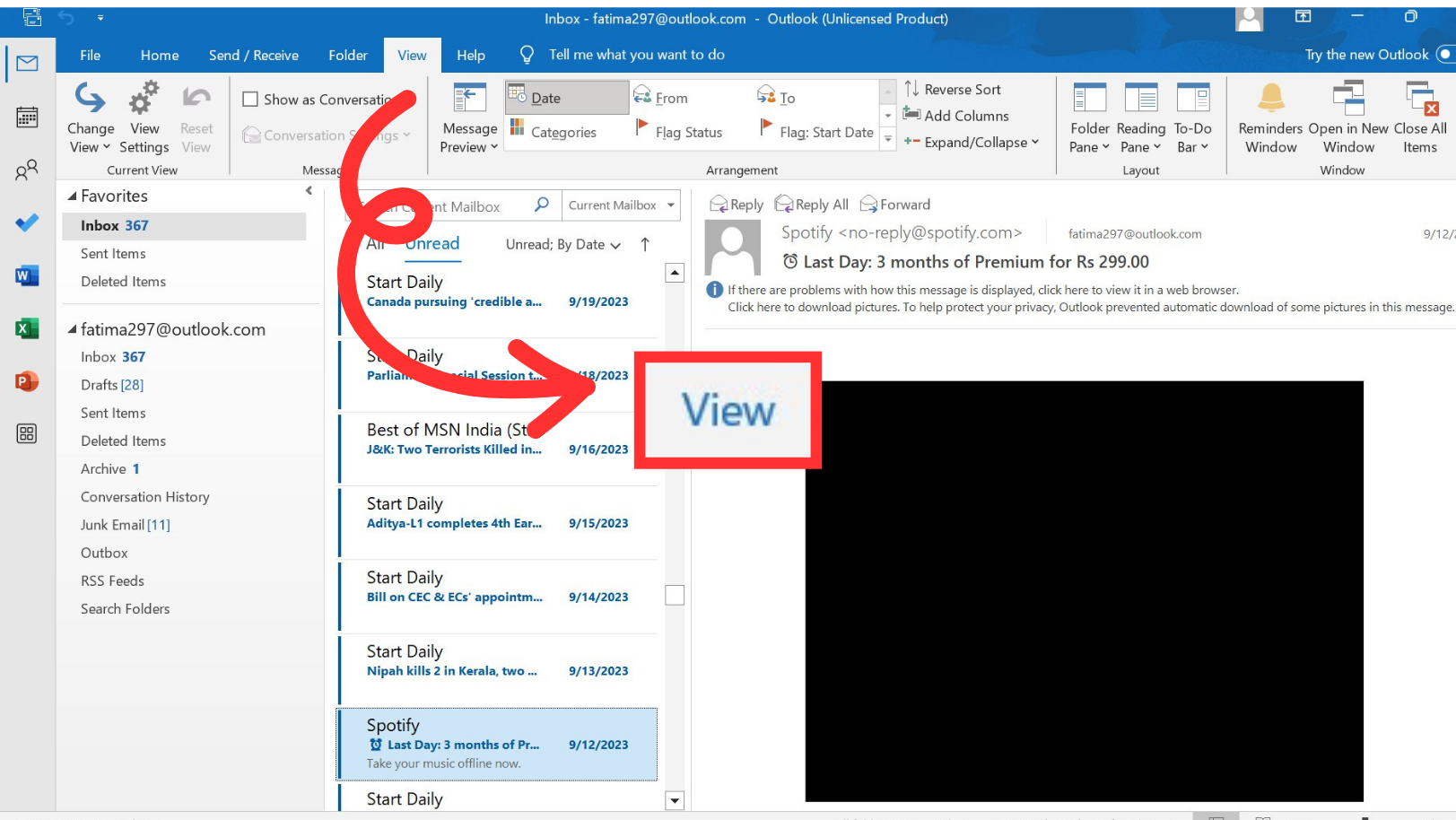Screen dimensions: 1456x820
Task: Toggle Reverse Sort order
Action: (x=953, y=90)
